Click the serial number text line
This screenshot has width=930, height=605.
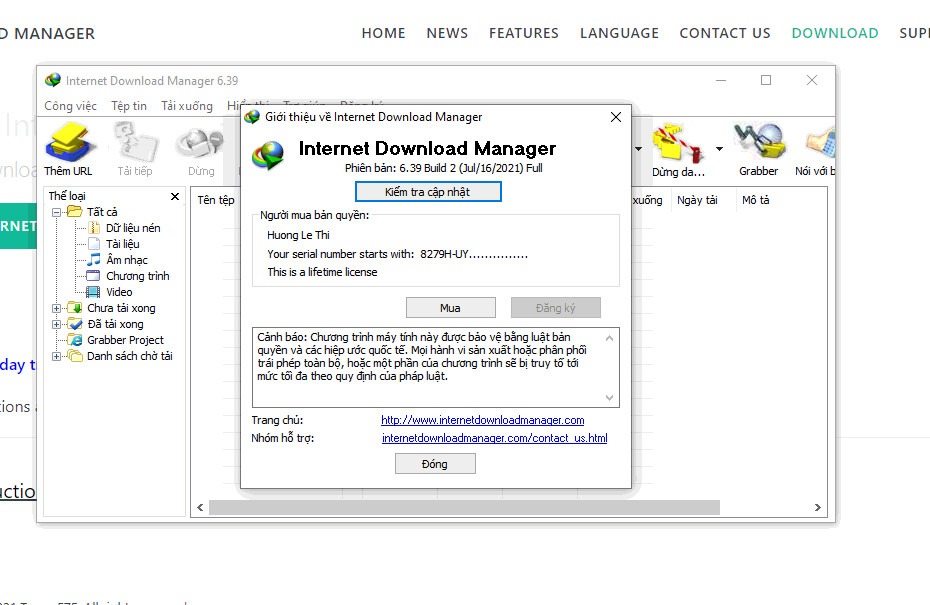(397, 254)
